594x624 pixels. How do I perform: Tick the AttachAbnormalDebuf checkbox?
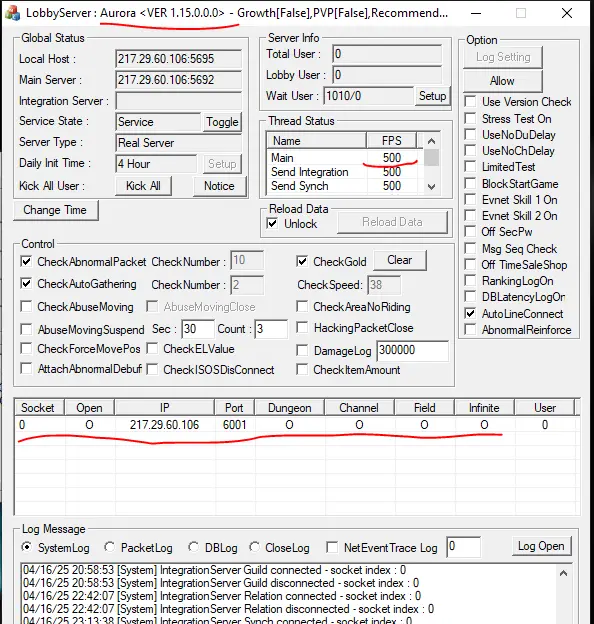tap(26, 369)
